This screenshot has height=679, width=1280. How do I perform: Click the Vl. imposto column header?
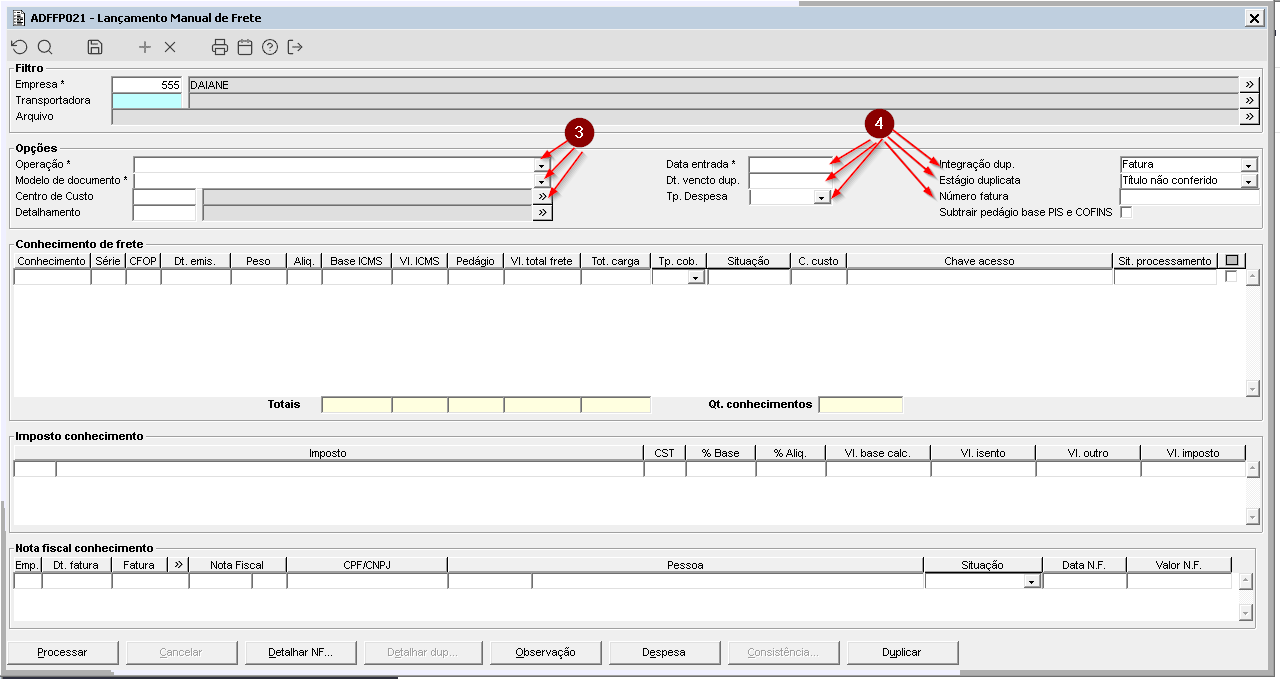[x=1193, y=453]
